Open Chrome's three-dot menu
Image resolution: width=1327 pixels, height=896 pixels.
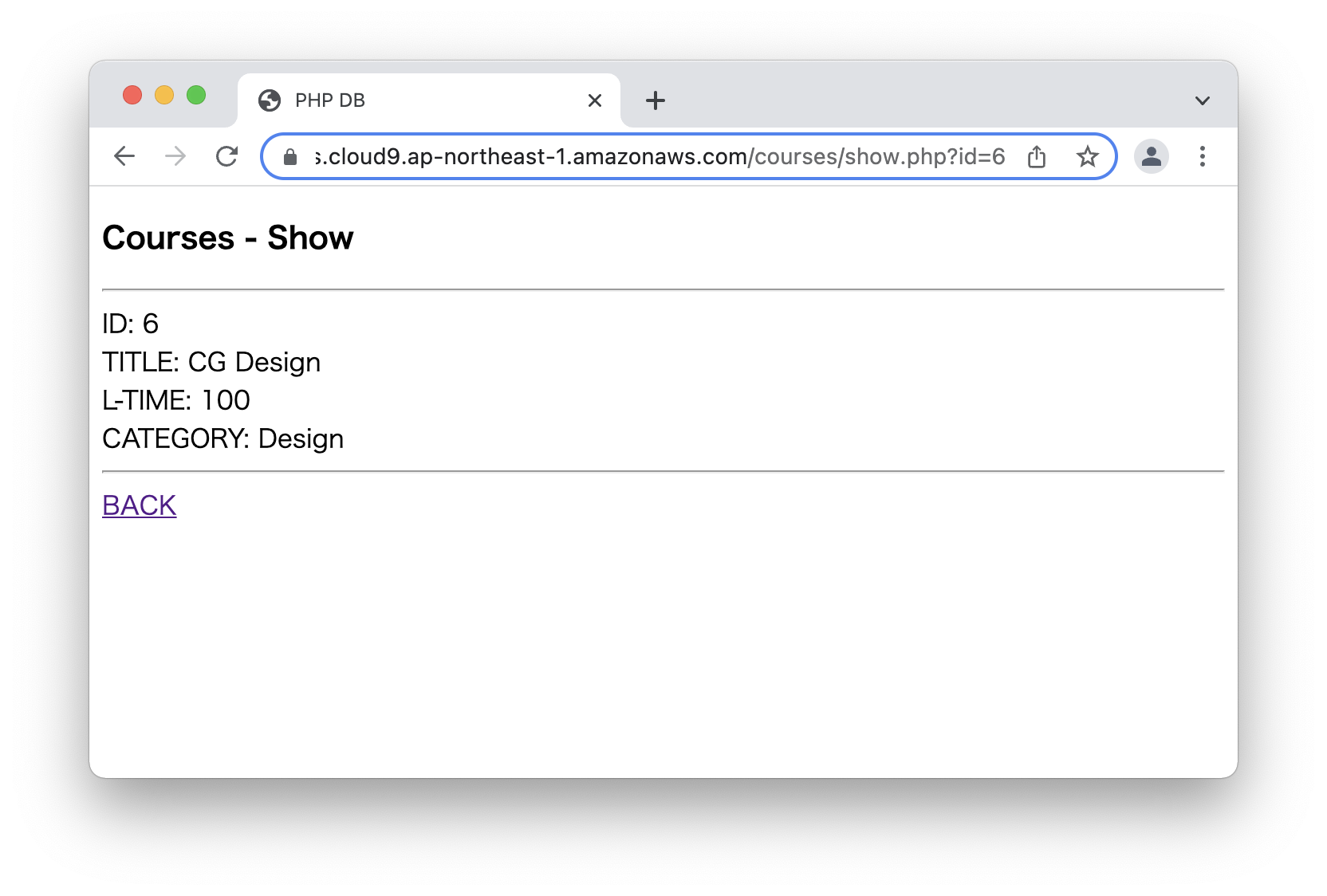pos(1202,156)
